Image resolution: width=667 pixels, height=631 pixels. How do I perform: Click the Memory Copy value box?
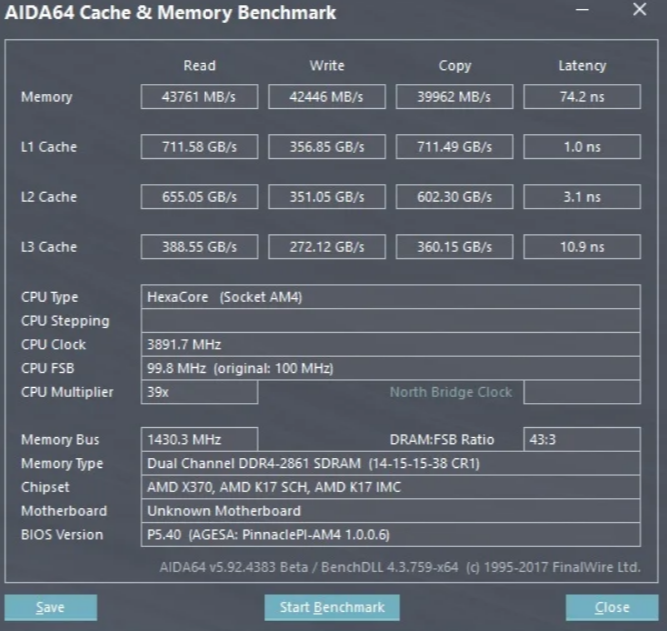tap(454, 97)
